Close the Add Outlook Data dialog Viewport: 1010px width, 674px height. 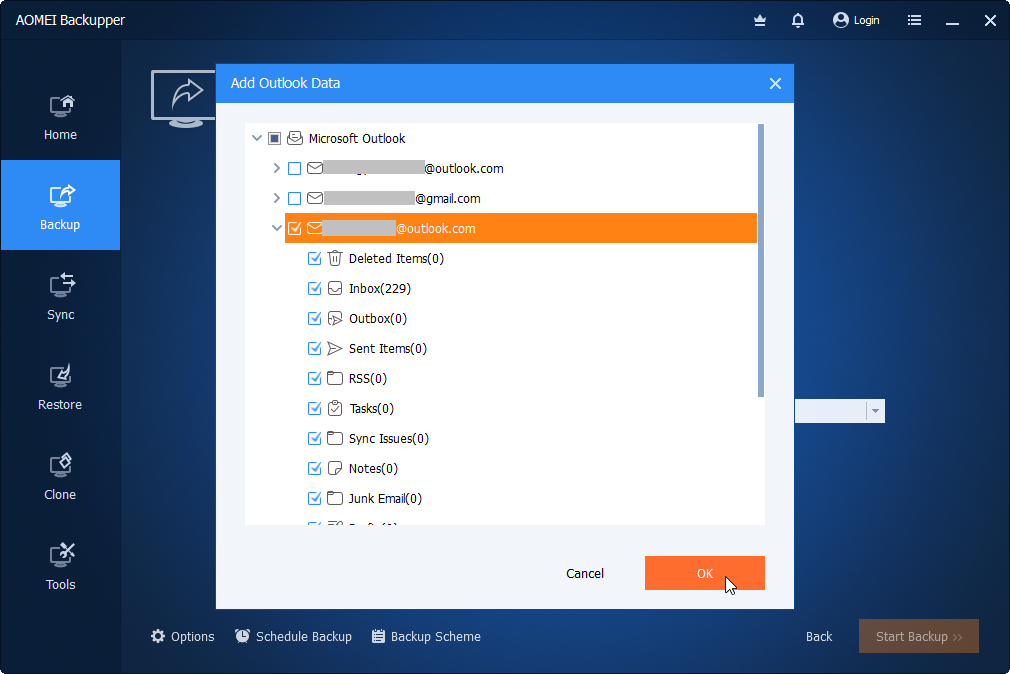coord(775,84)
